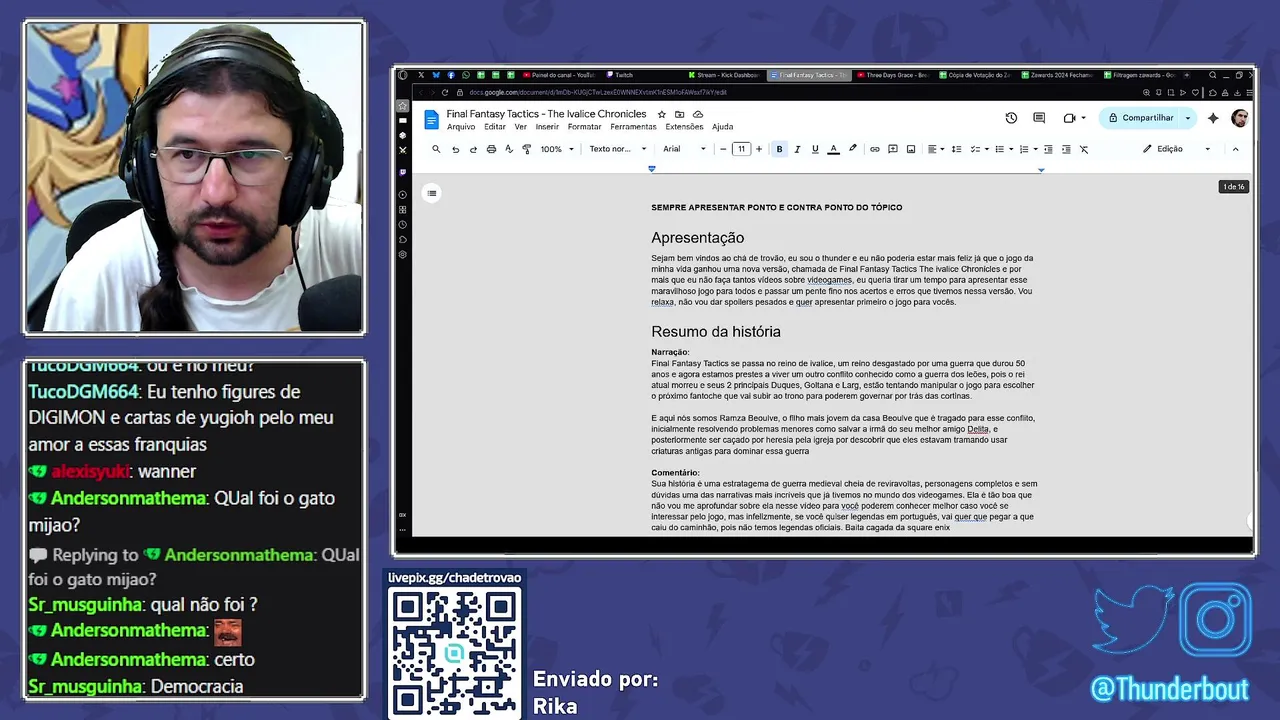Open the video call options dropdown

coord(1075,118)
